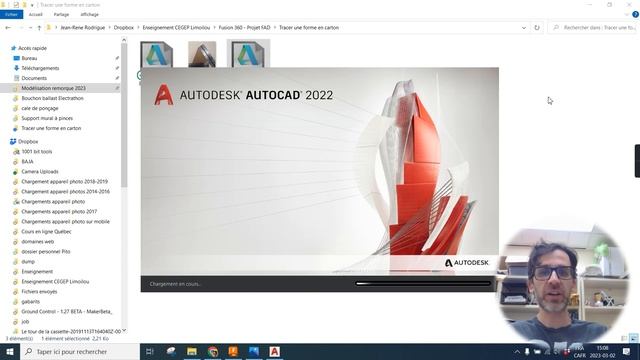
Task: Click Enseignement CEGEP Limoilou breadcrumb
Action: click(176, 28)
